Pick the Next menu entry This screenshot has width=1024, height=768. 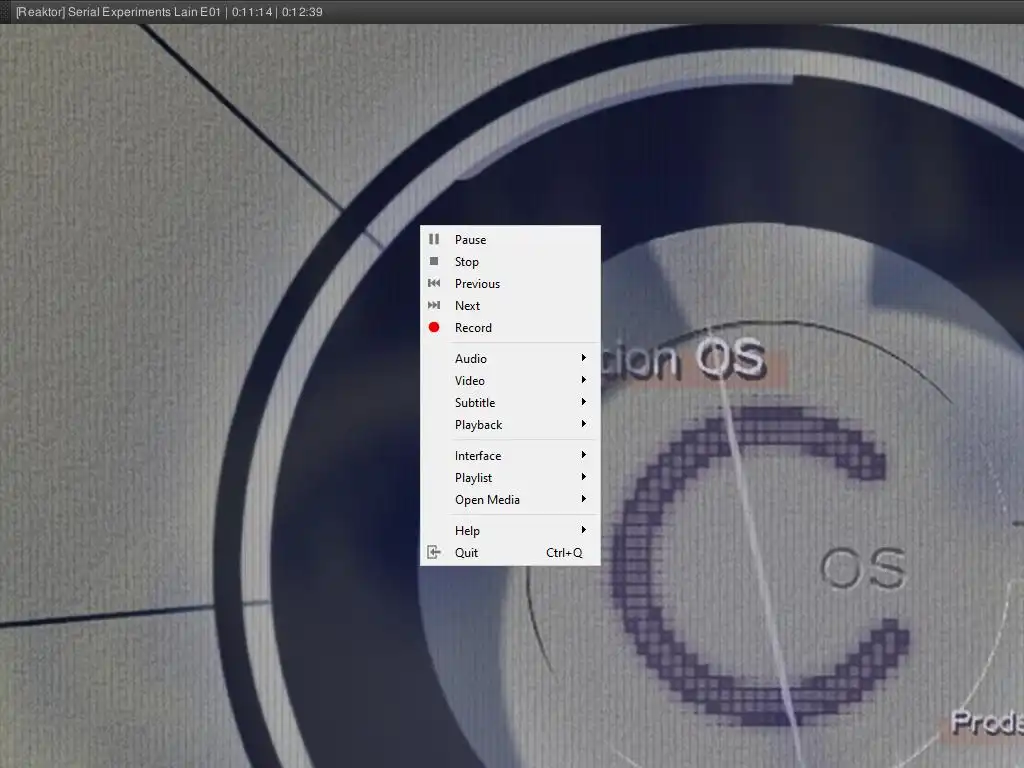[x=510, y=306]
